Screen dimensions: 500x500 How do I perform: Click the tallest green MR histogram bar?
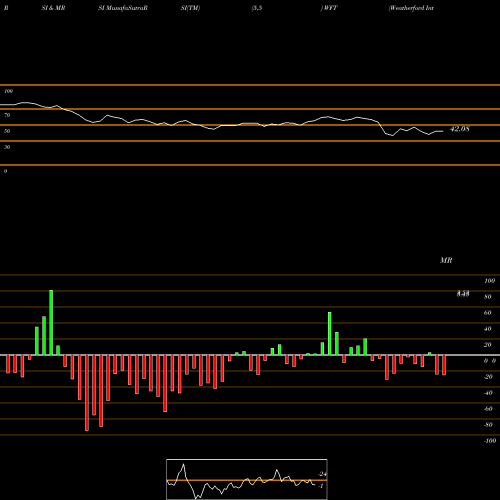click(x=51, y=323)
